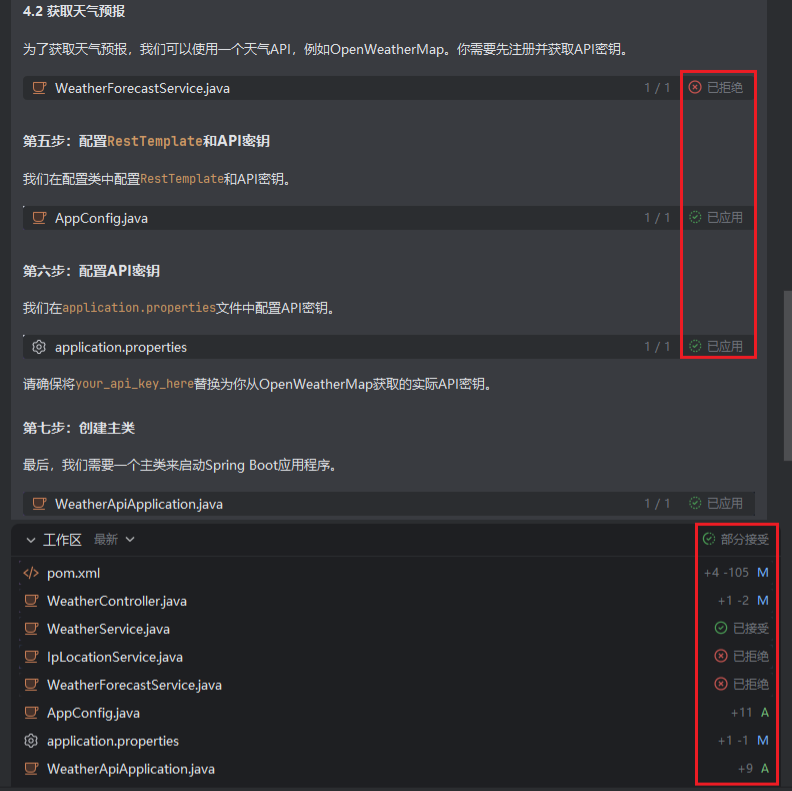Click WeatherService.java icon in workspace list
Screen dimensions: 792x791
31,629
